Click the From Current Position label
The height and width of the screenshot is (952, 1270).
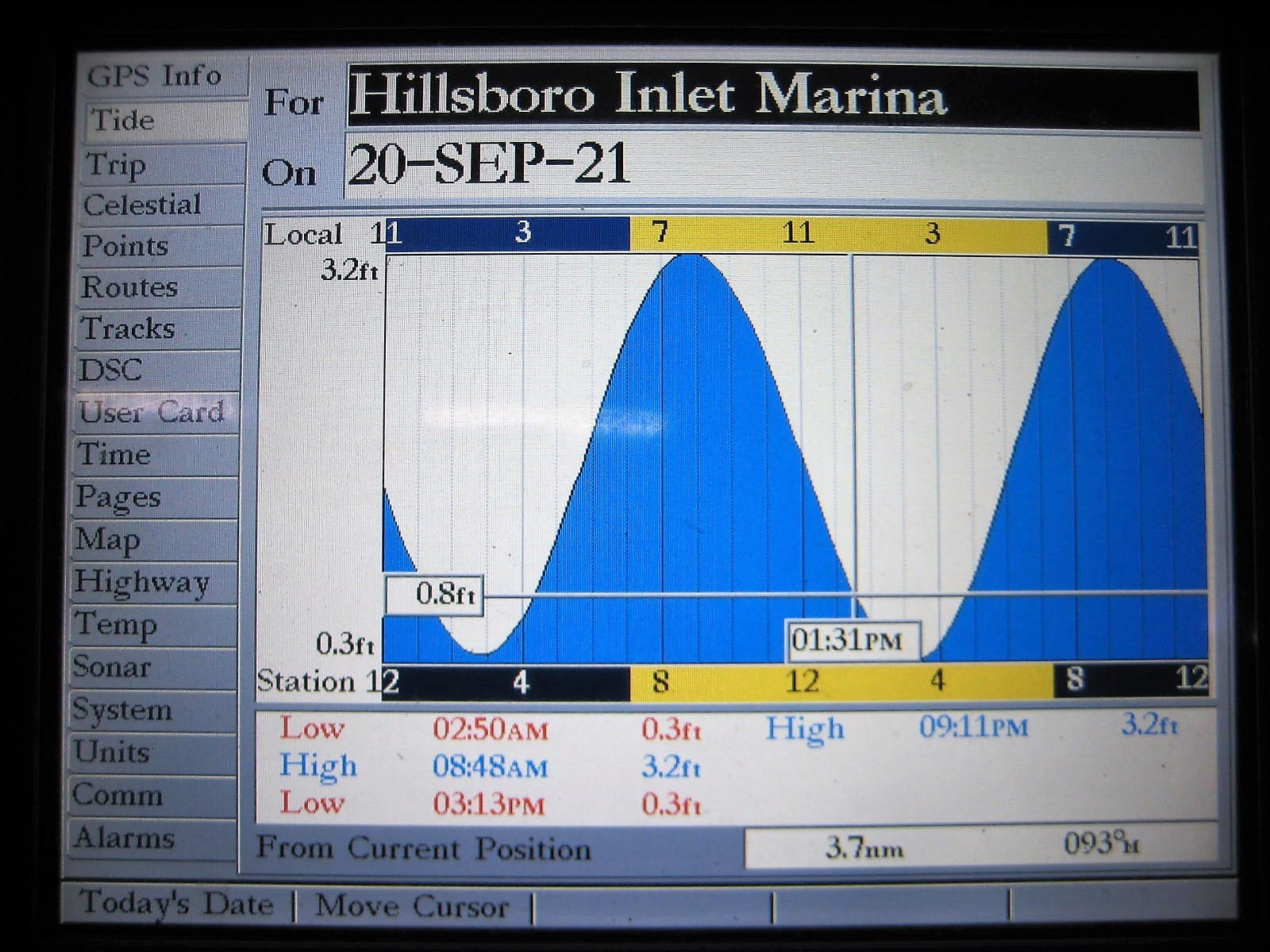click(x=424, y=848)
